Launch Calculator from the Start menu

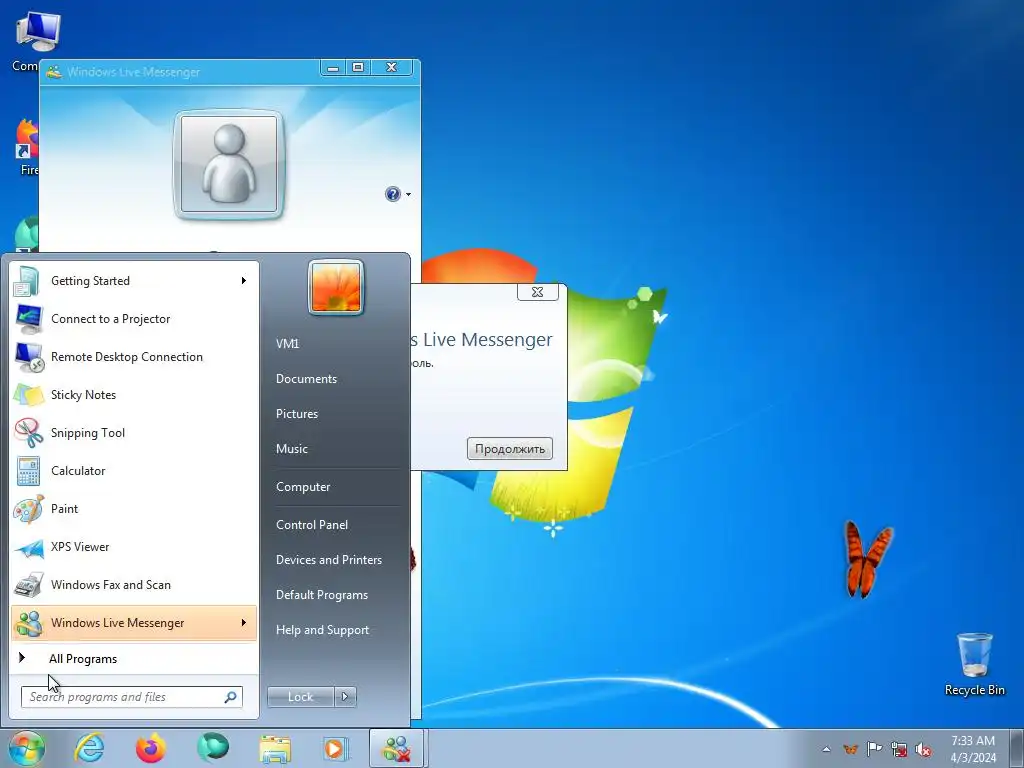(134, 470)
